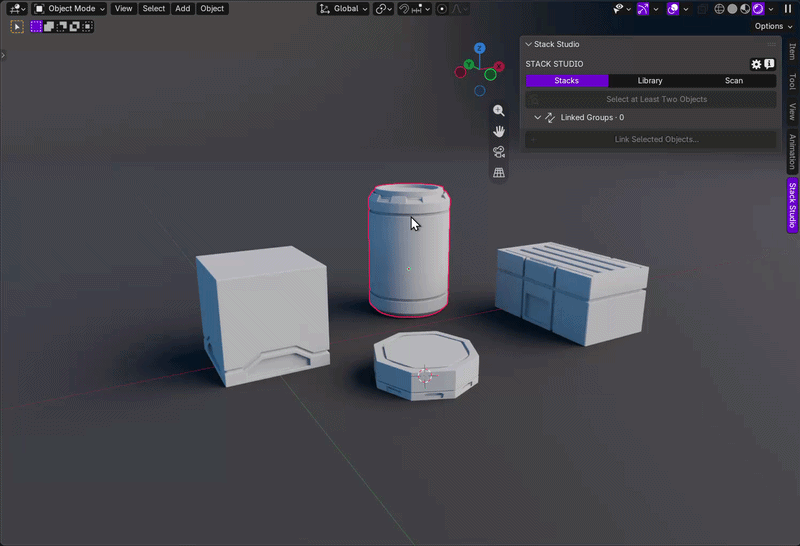This screenshot has height=546, width=800.
Task: Click the X axis on navigation gizmo
Action: coord(499,66)
